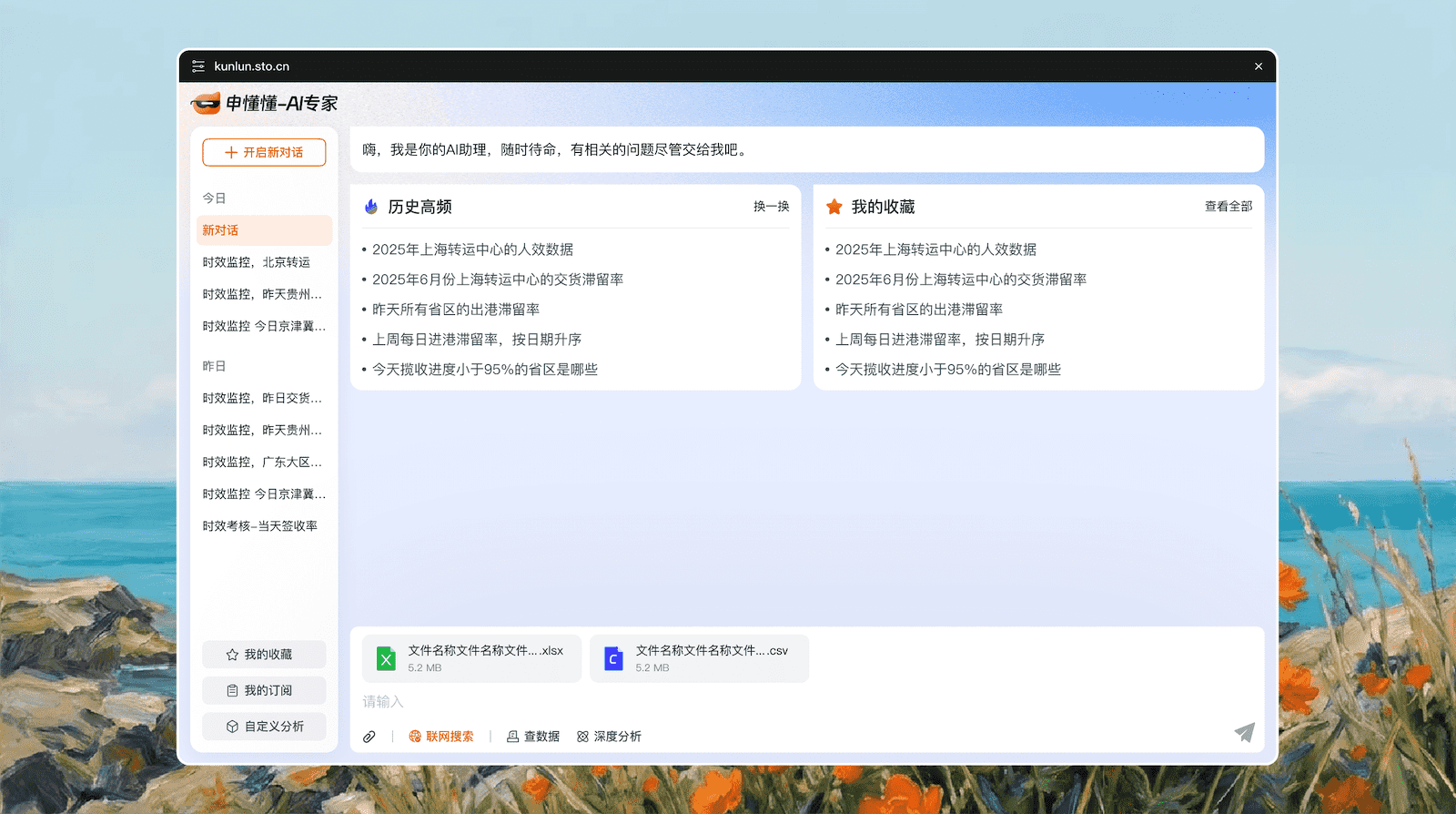Focus the 请输入 message input field
1456x814 pixels.
coord(806,702)
